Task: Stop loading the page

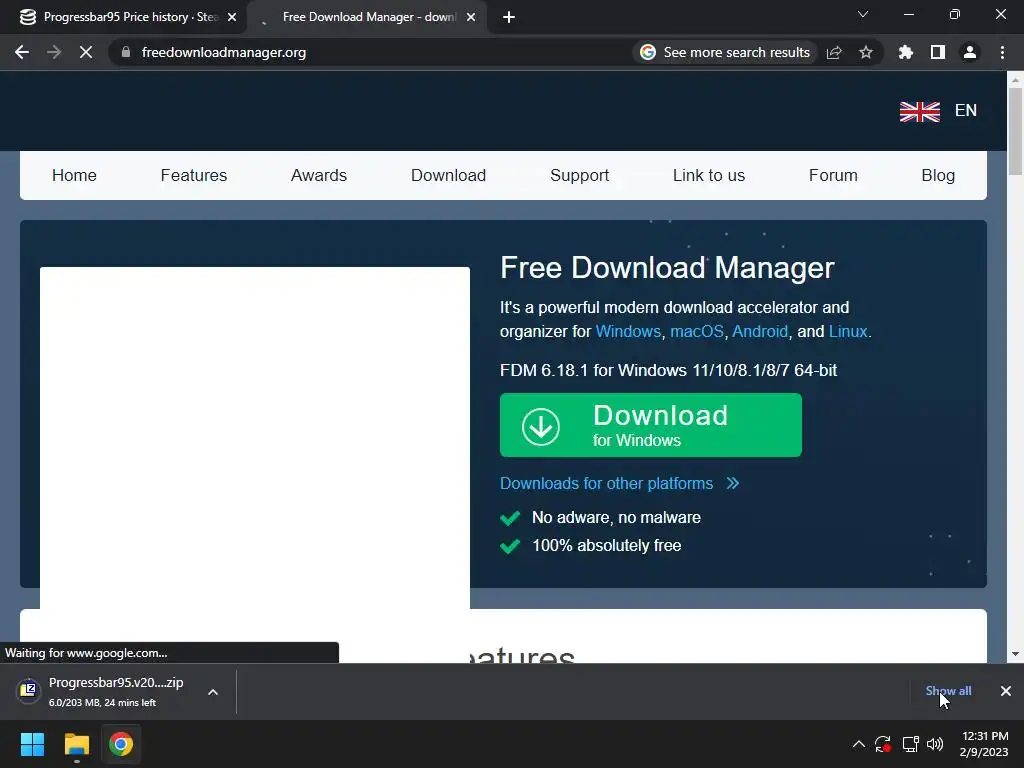Action: pos(86,52)
